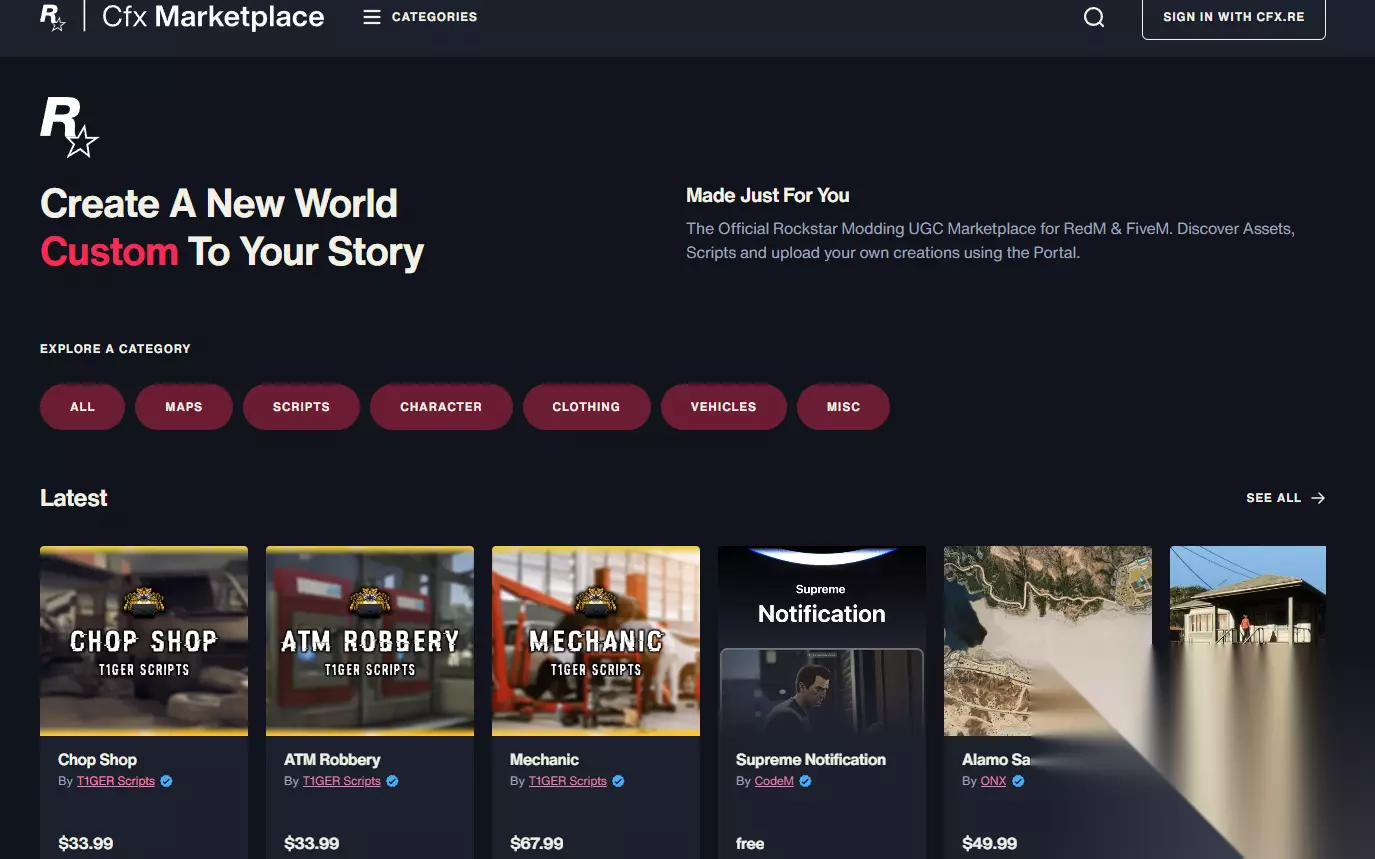Open the search magnifier icon
Screen dimensions: 1375x859
(x=1094, y=17)
